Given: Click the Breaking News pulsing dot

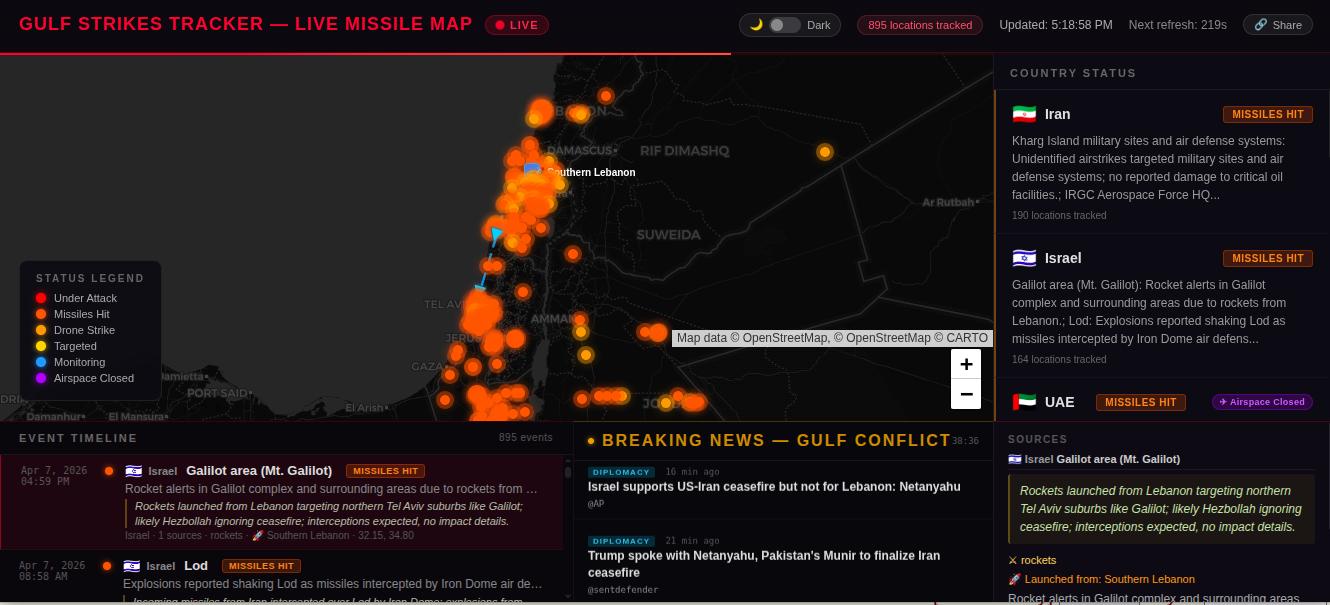Looking at the screenshot, I should point(591,441).
